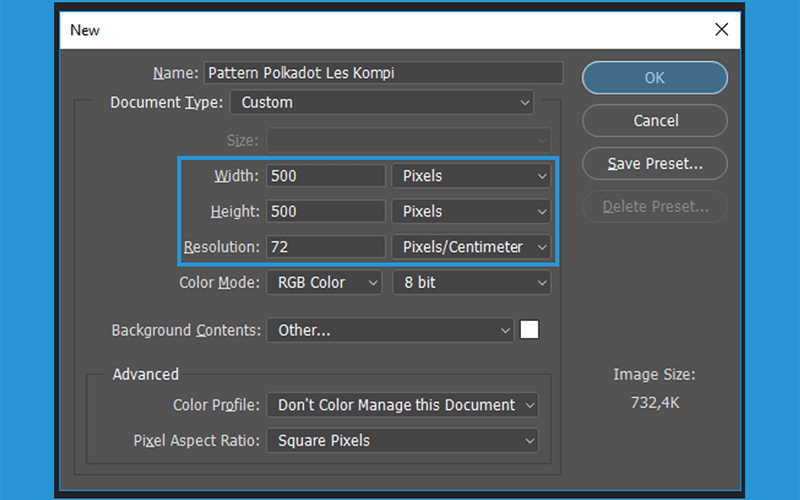Click the Resolution value field
Image resolution: width=800 pixels, height=500 pixels.
[326, 247]
